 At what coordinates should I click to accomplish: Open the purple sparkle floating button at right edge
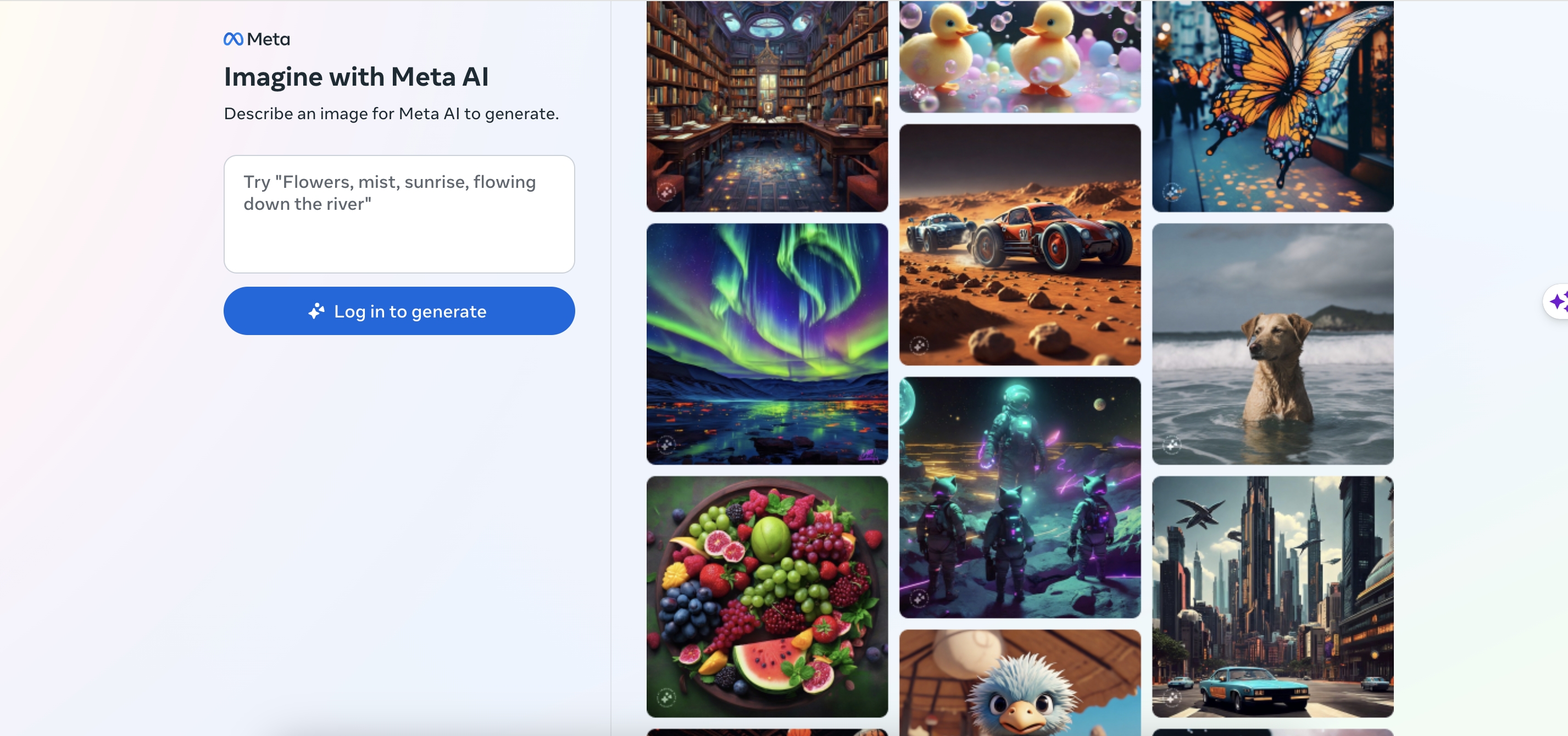[x=1557, y=302]
